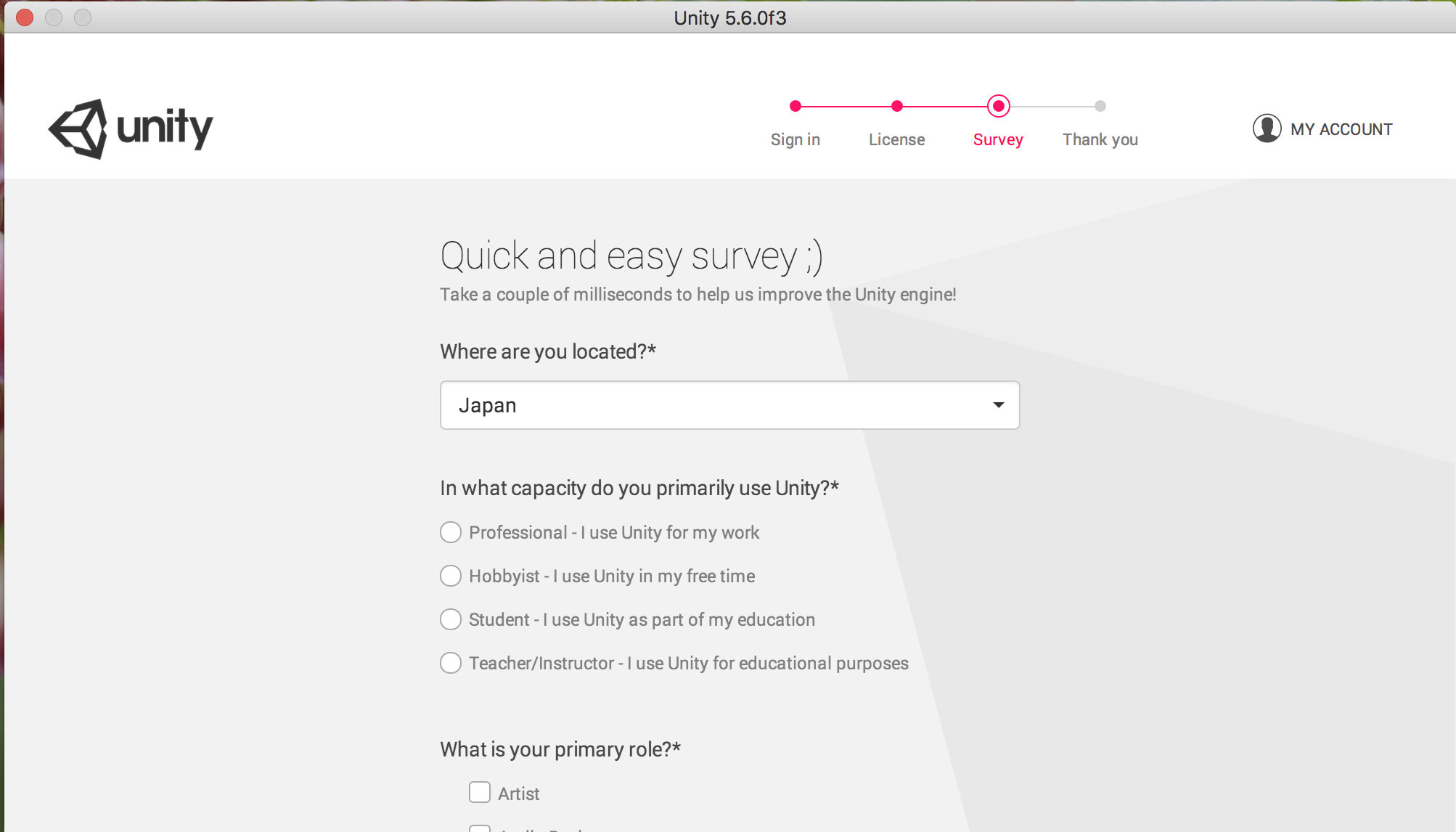Close the Unity window with red button

25,17
